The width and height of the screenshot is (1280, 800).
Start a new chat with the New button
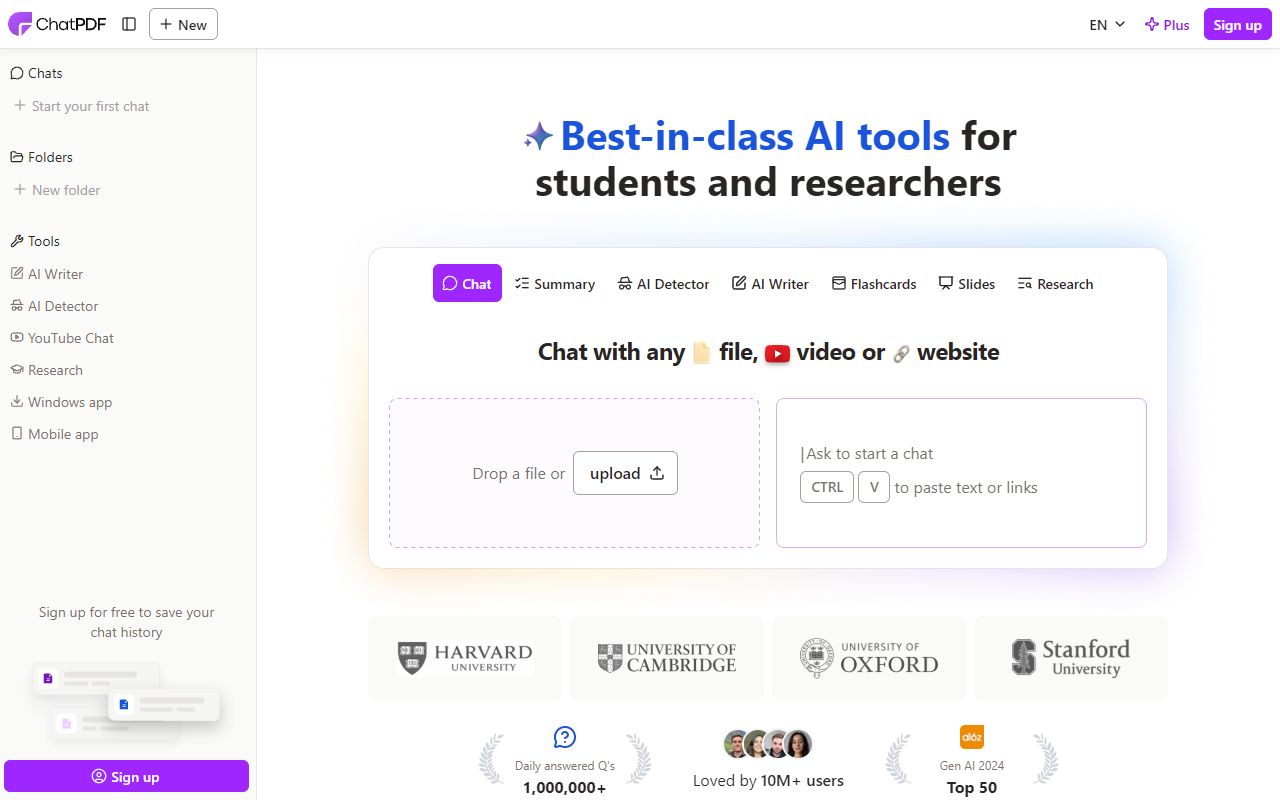(x=183, y=24)
